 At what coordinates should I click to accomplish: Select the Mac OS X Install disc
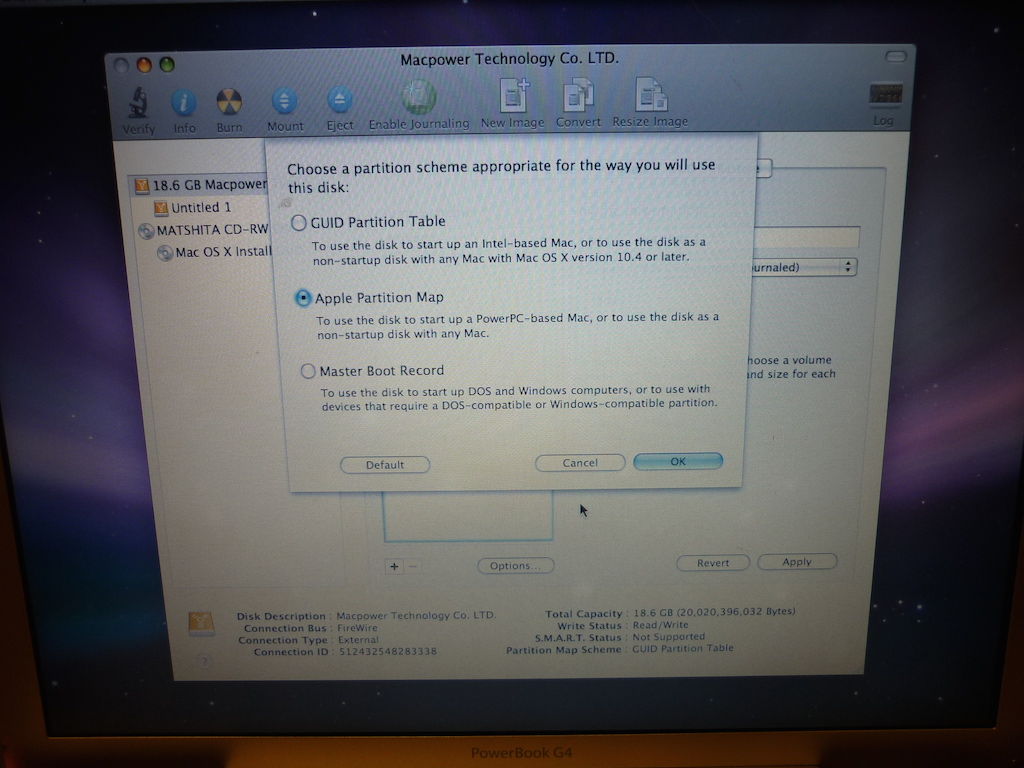pos(214,252)
